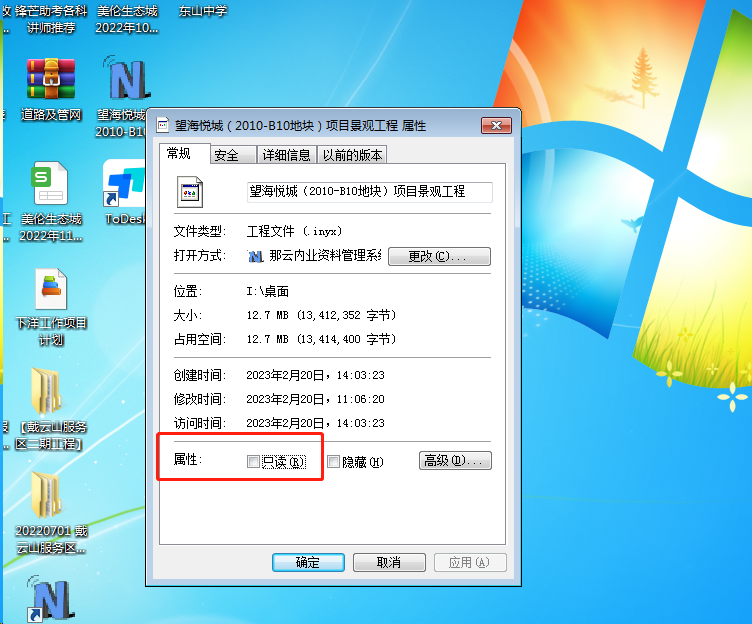Select the 下洋工作项目计划 desktop icon
The image size is (752, 624).
click(50, 291)
